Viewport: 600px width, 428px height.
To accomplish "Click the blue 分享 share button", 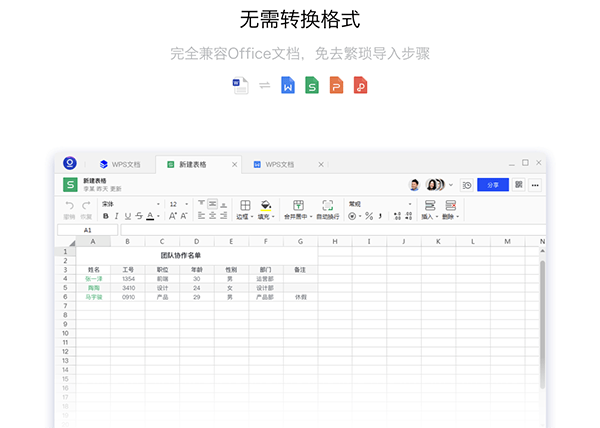I will [492, 185].
